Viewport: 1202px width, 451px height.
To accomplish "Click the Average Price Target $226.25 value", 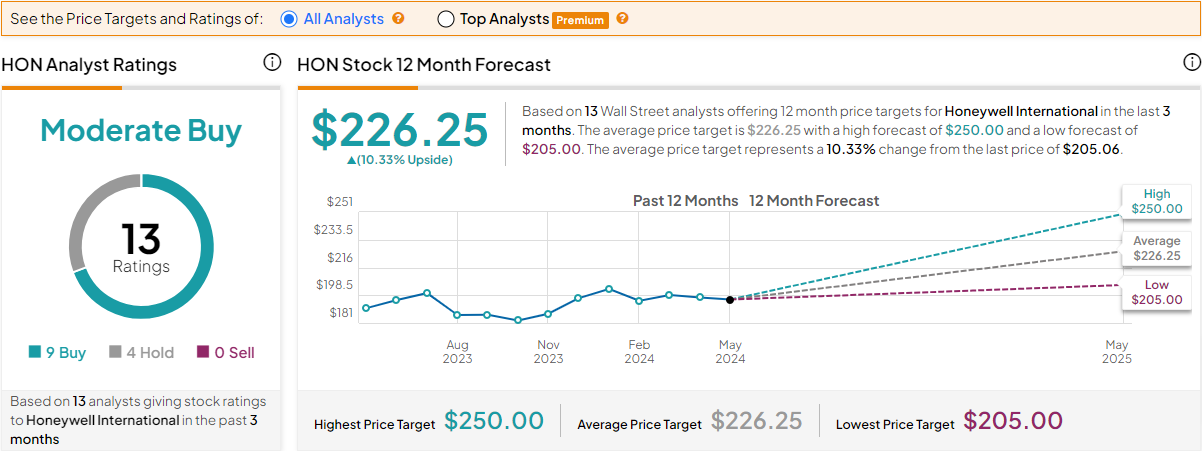I will point(757,421).
